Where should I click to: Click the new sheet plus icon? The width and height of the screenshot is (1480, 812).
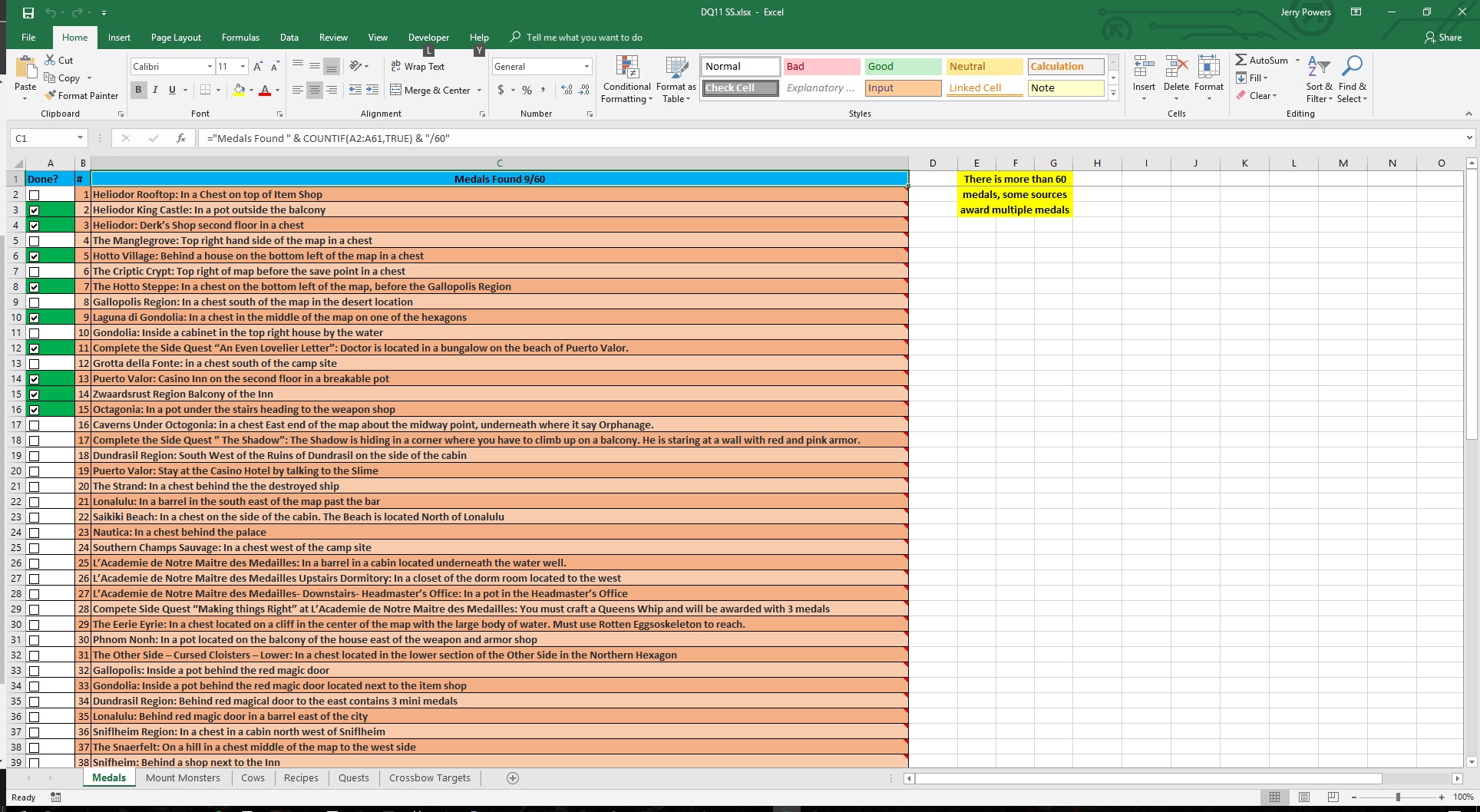[x=513, y=778]
